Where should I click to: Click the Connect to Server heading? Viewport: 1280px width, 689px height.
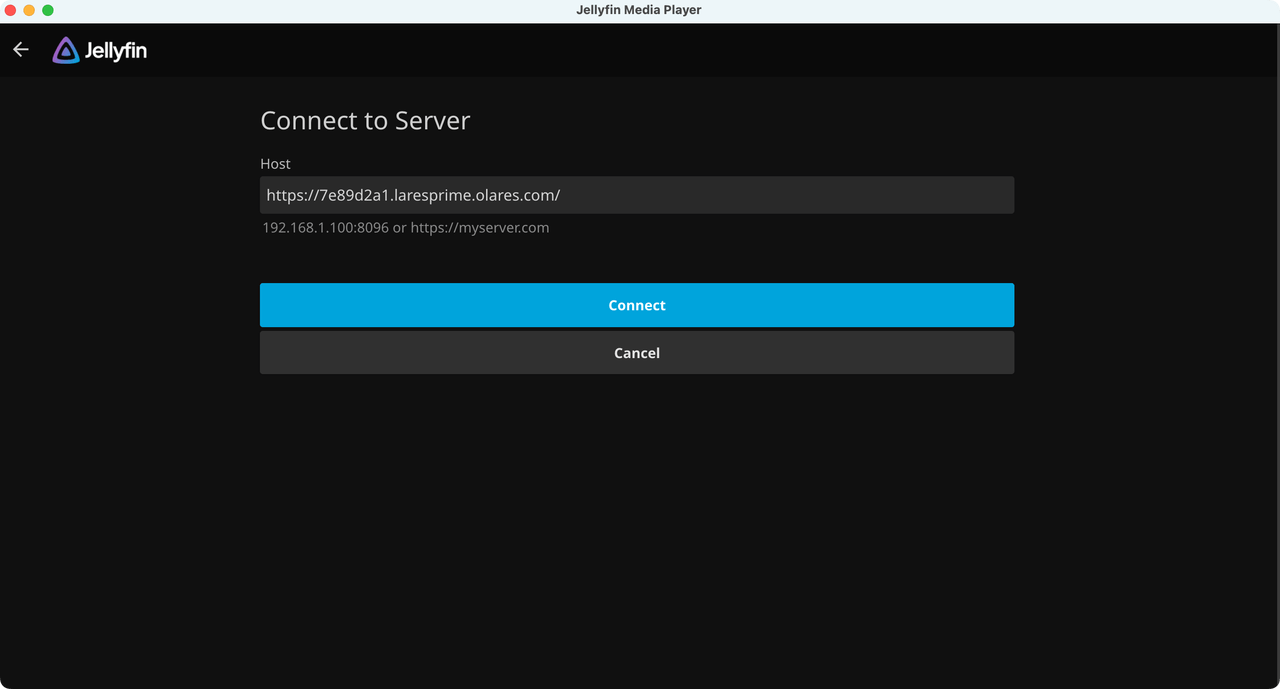point(365,120)
